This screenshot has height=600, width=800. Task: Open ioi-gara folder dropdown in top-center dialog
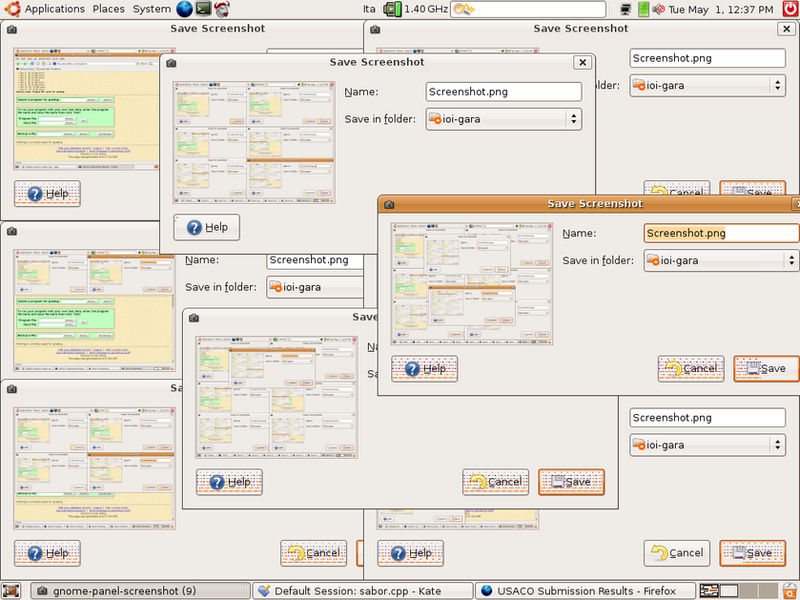[x=504, y=119]
